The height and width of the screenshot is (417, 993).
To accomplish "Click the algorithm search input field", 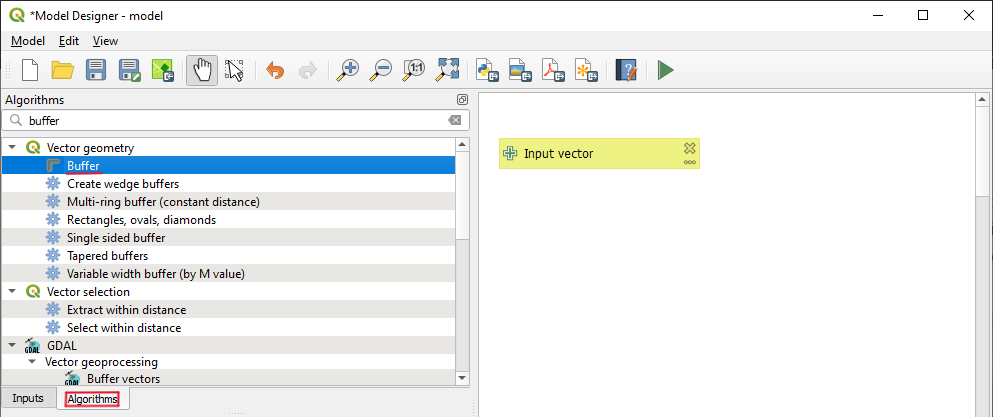I will 230,120.
